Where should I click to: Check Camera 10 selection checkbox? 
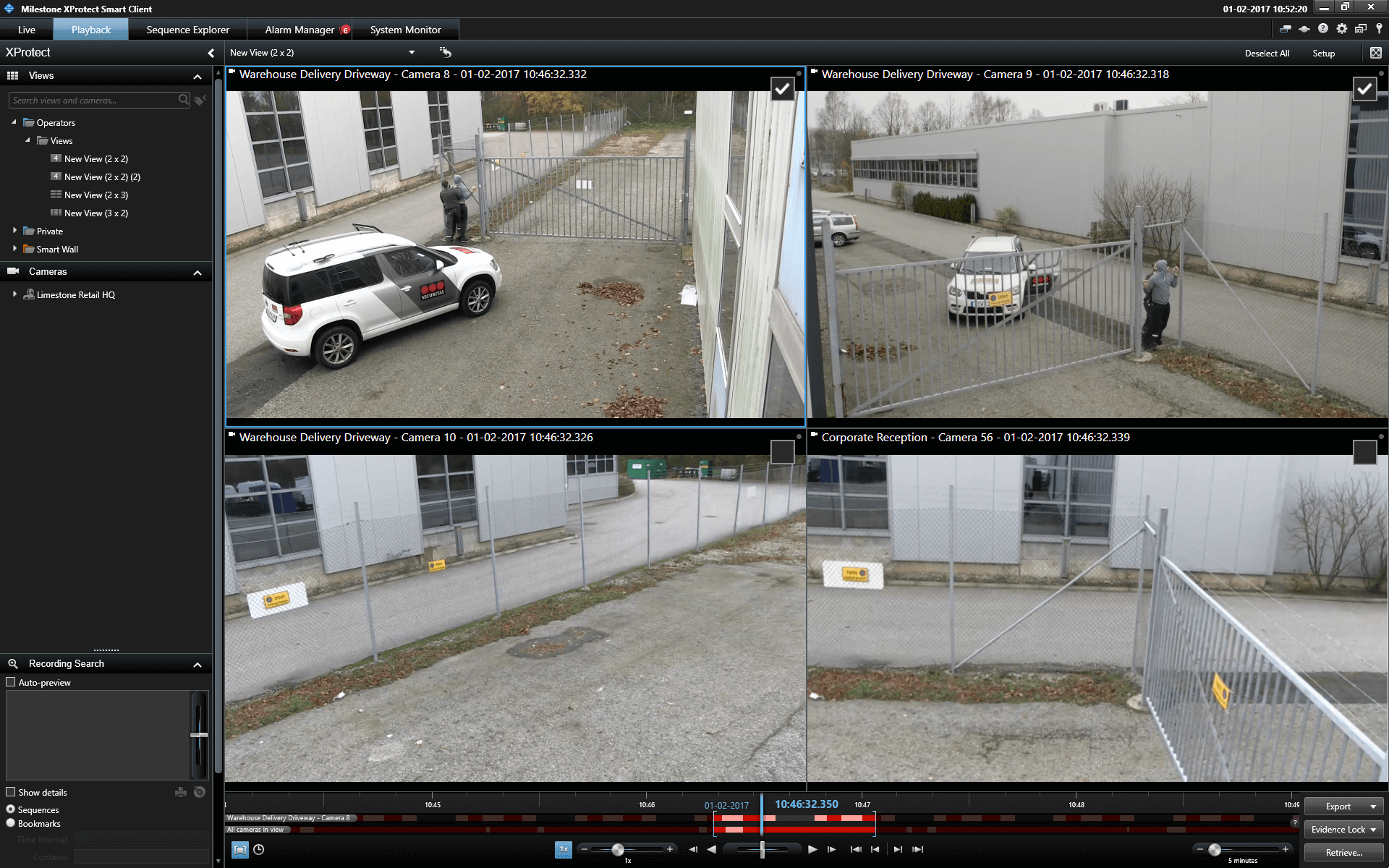(x=782, y=452)
